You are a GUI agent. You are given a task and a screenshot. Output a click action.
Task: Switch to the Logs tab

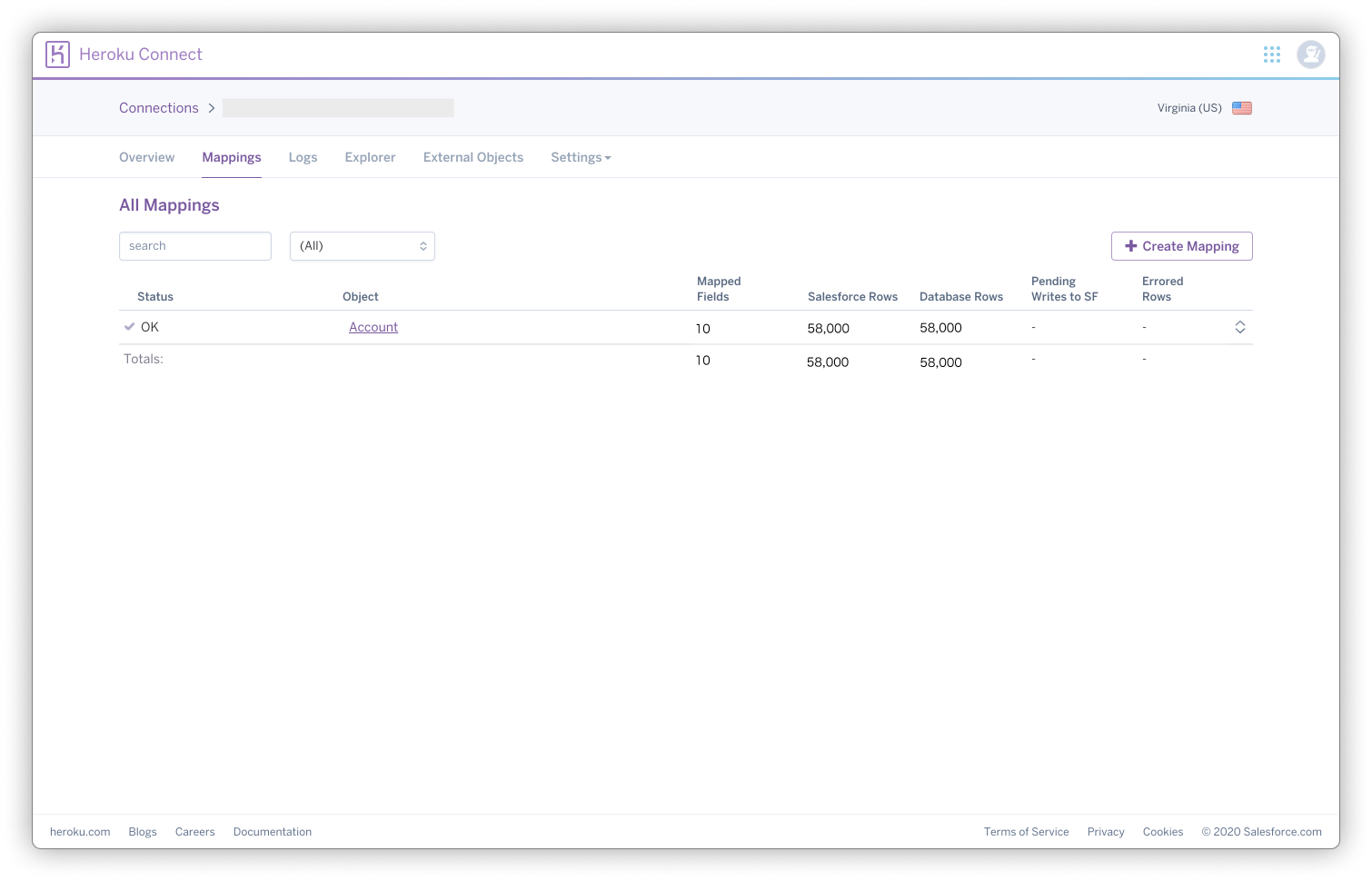[303, 157]
